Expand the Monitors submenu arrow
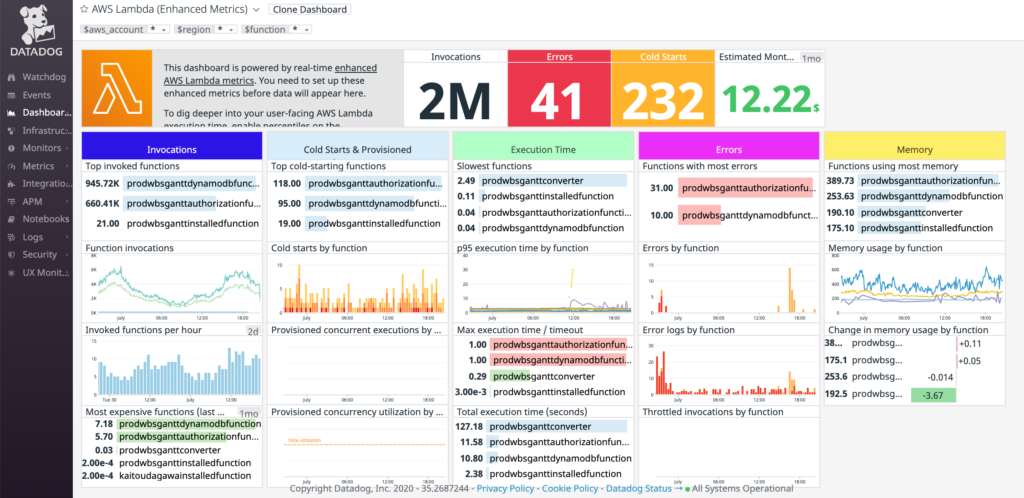Image resolution: width=1024 pixels, height=498 pixels. (x=67, y=148)
